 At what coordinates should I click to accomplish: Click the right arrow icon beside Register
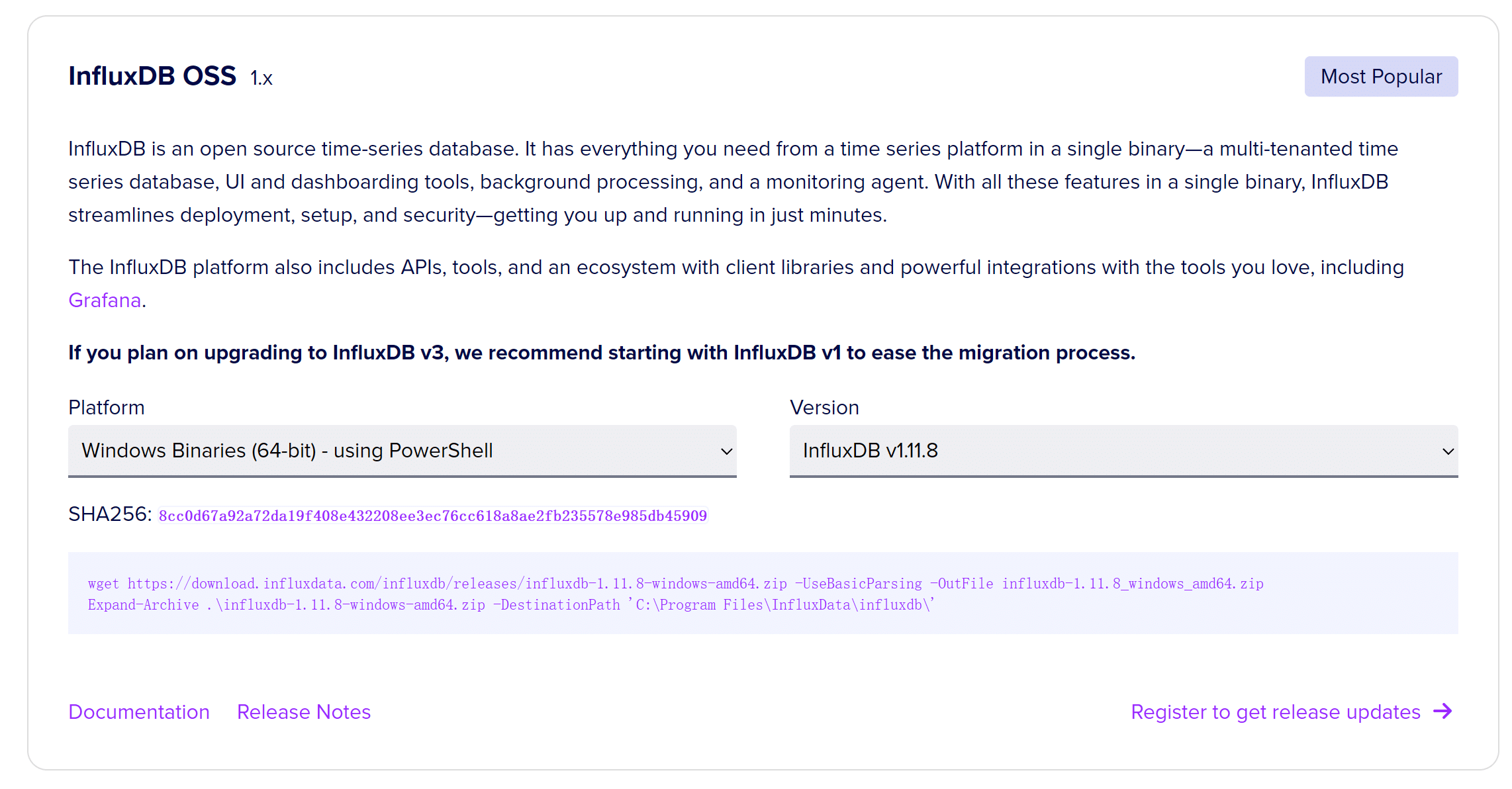pyautogui.click(x=1442, y=712)
